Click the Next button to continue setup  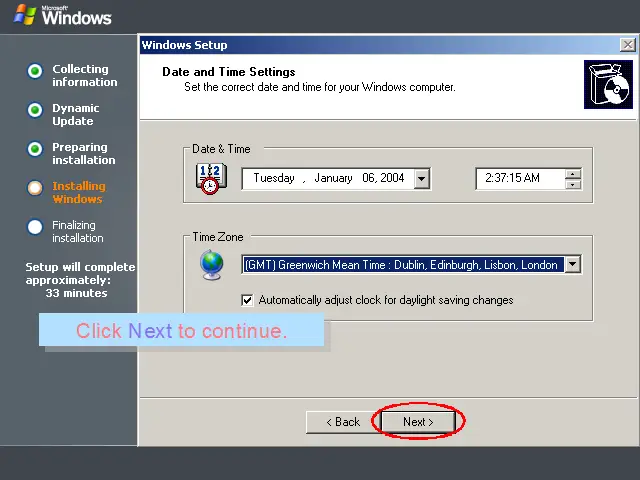click(418, 422)
